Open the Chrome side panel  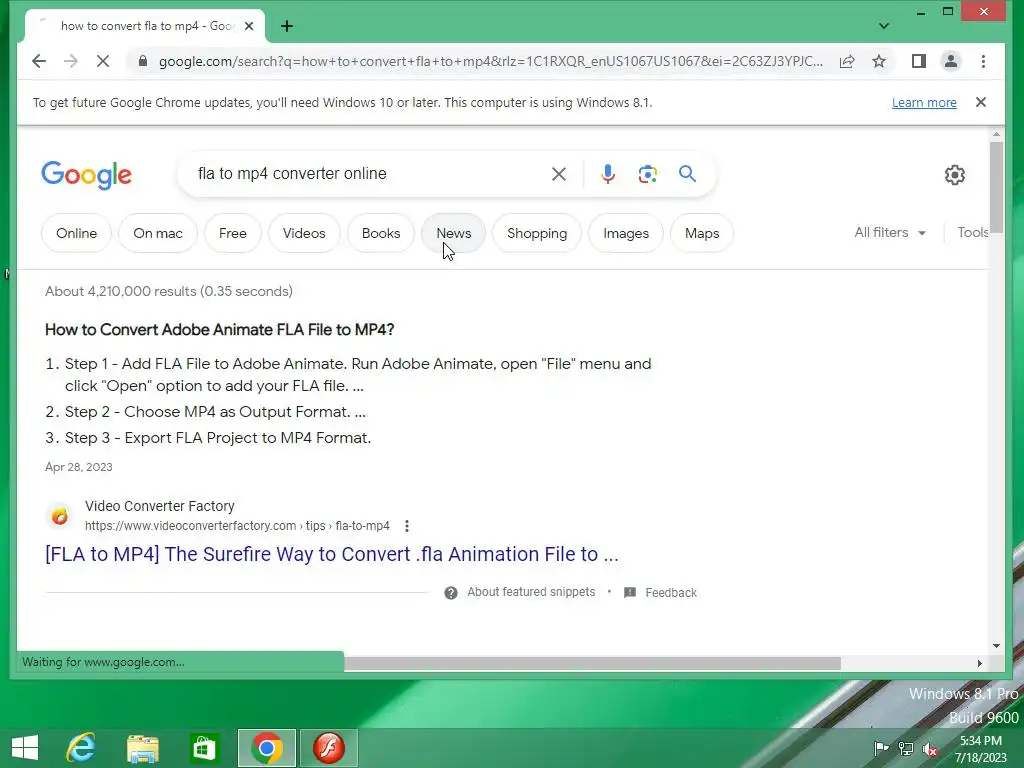[919, 61]
